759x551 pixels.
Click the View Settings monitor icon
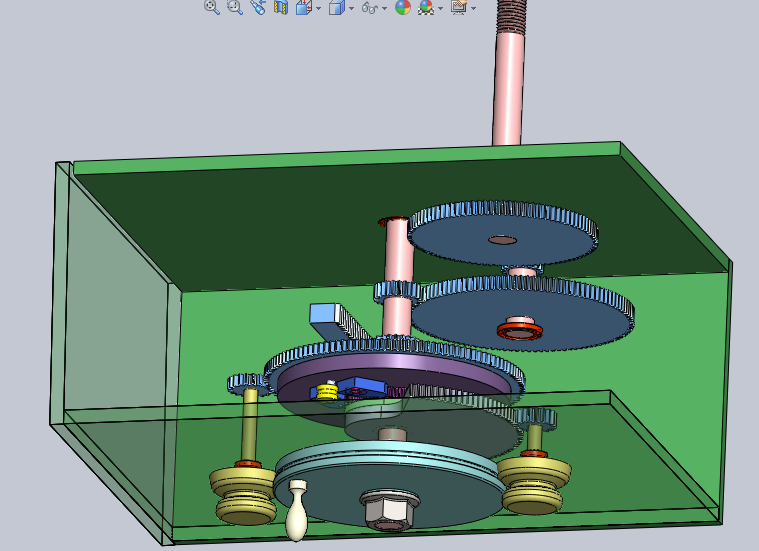459,7
